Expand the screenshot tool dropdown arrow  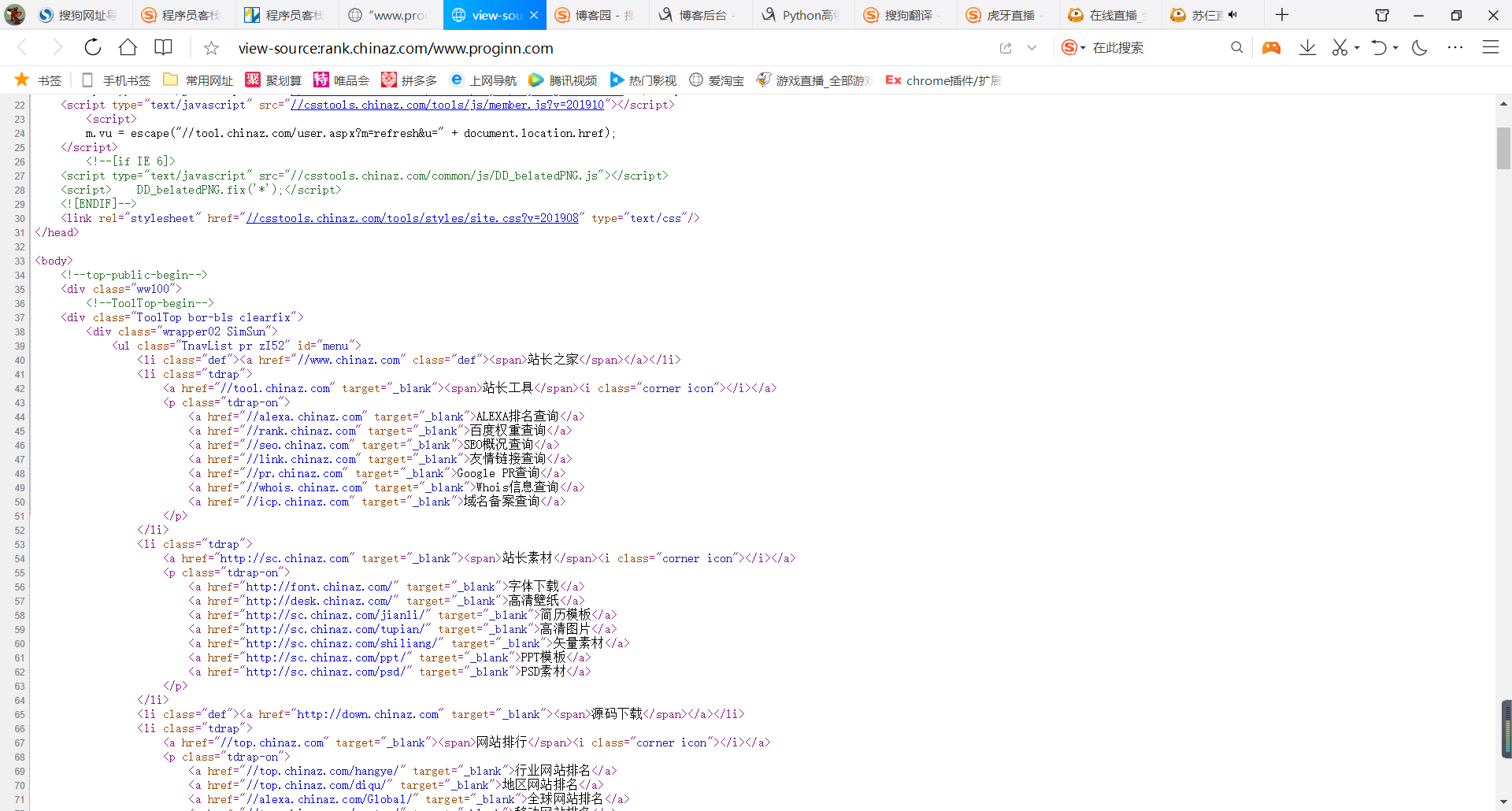(1357, 48)
